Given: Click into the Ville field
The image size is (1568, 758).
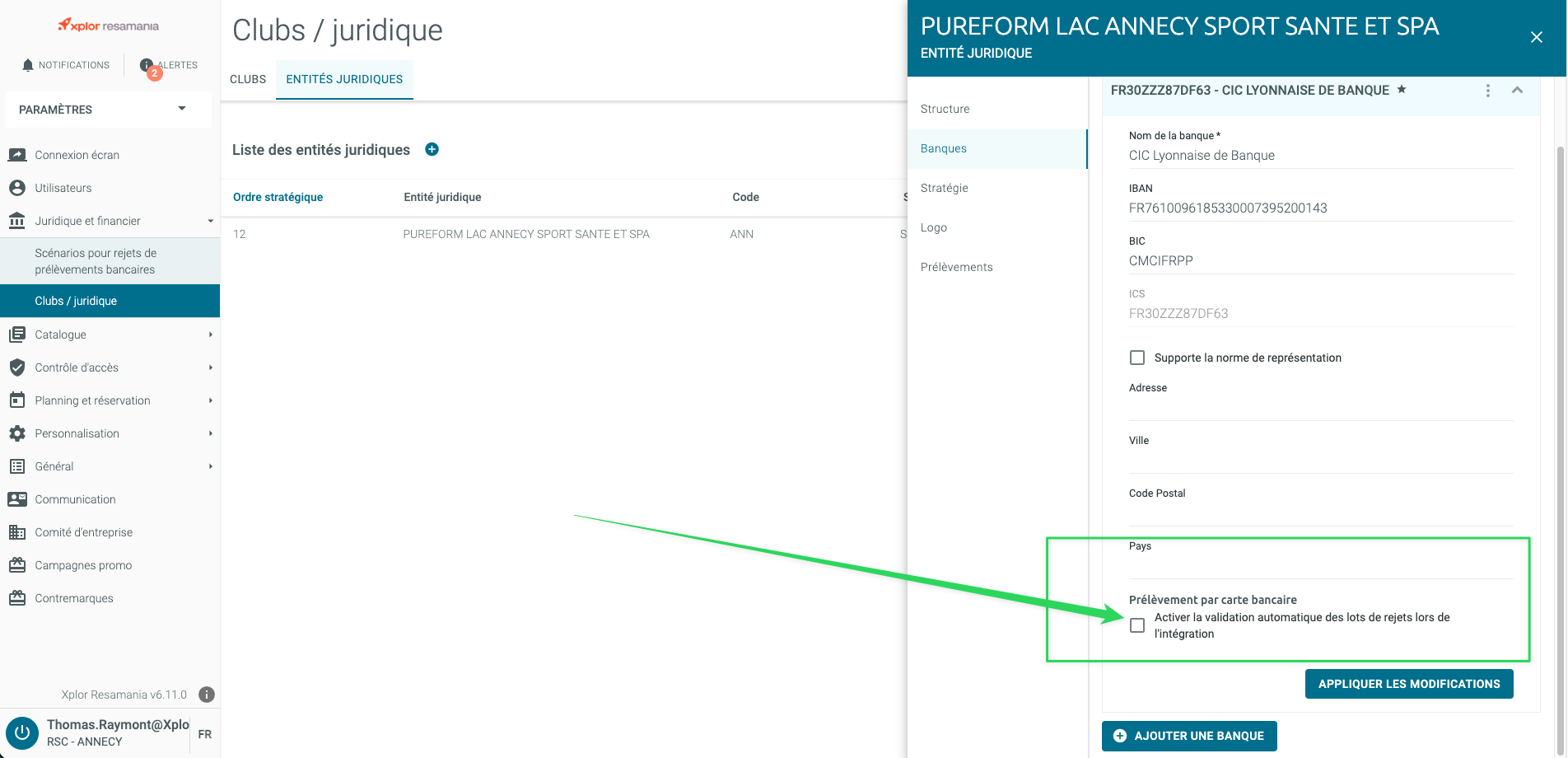Looking at the screenshot, I should pos(1321,461).
